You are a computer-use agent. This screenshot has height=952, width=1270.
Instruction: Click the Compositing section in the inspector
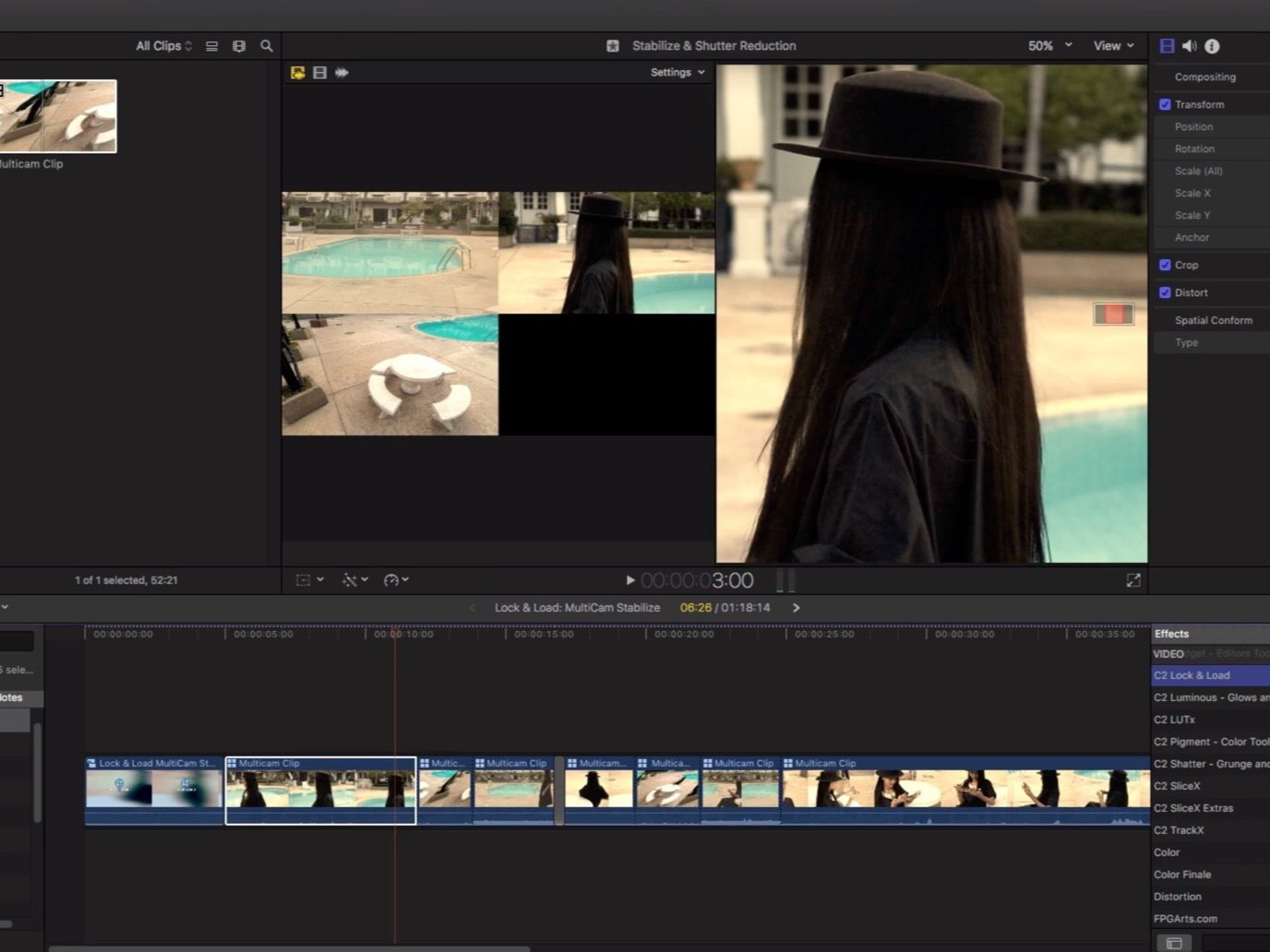[1204, 77]
